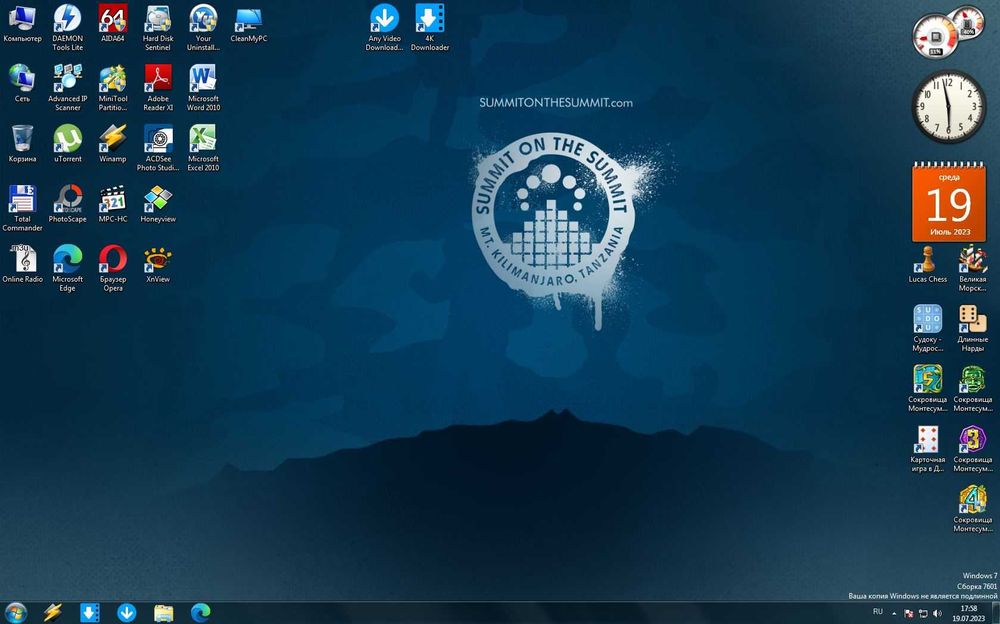Open the Honeyview image viewer
Viewport: 1000px width, 624px height.
(x=158, y=204)
